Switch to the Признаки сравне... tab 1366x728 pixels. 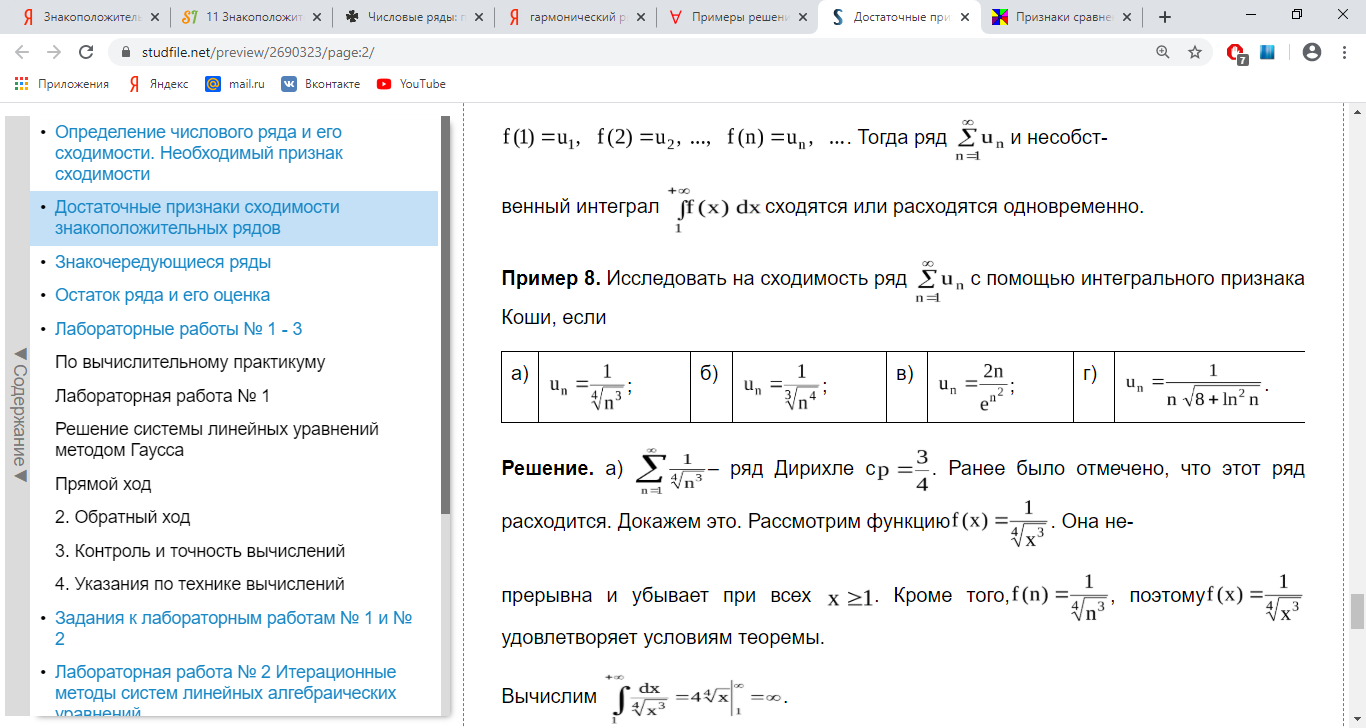[1060, 17]
